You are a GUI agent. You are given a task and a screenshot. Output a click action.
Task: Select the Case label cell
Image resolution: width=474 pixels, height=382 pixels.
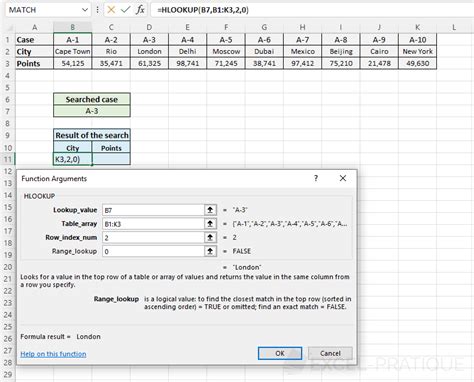coord(34,40)
